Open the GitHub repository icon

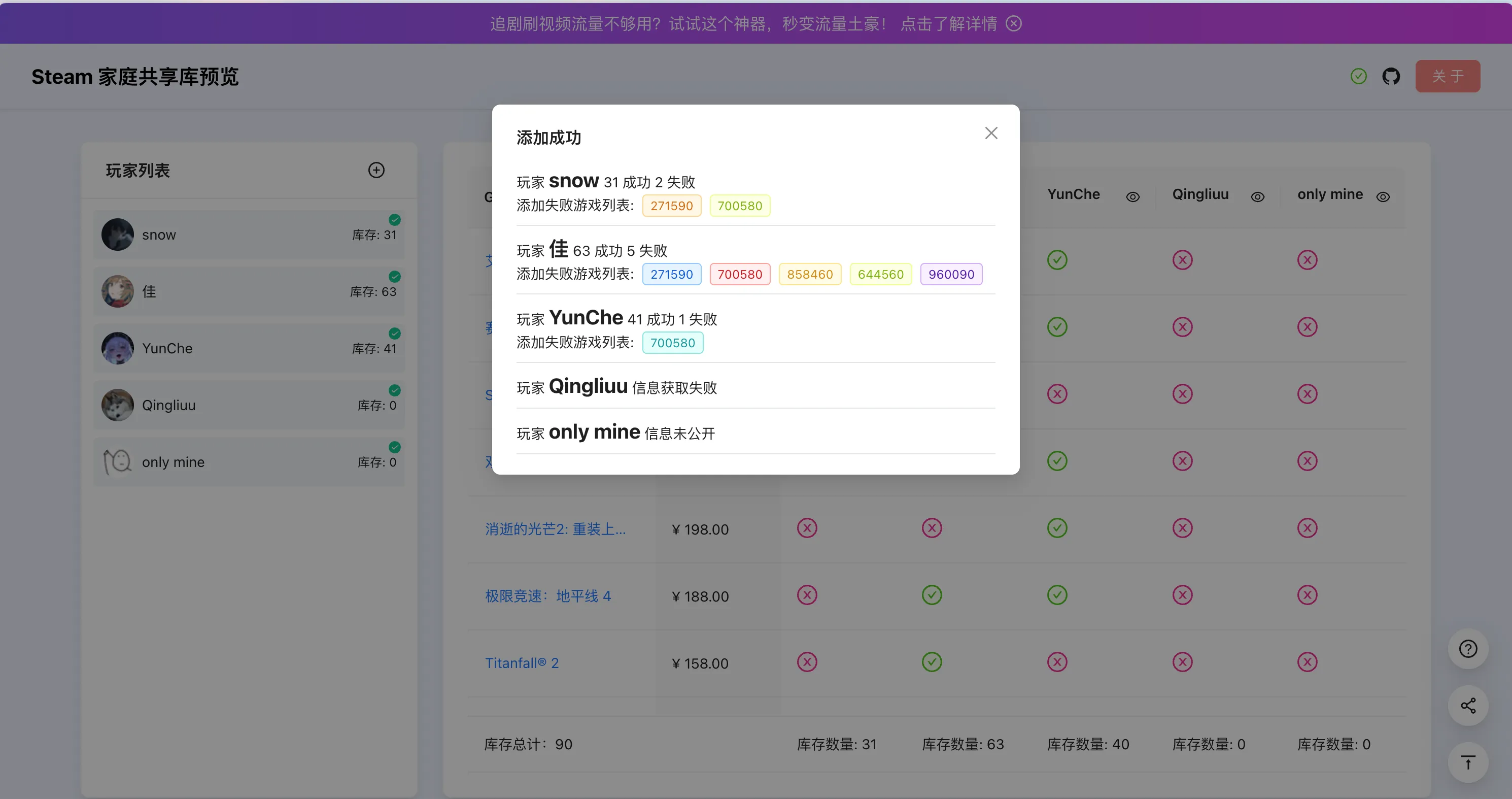[x=1391, y=76]
